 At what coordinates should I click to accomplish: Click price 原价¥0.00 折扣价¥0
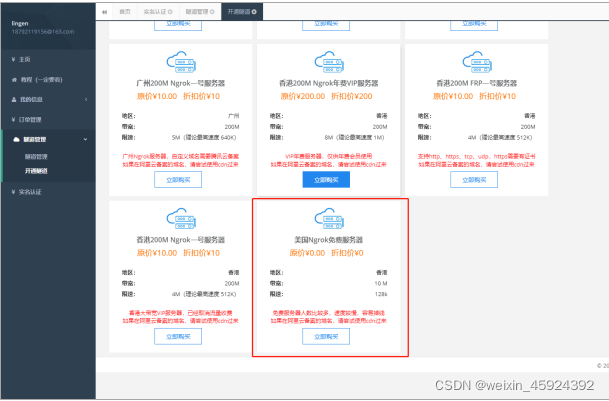tap(326, 253)
